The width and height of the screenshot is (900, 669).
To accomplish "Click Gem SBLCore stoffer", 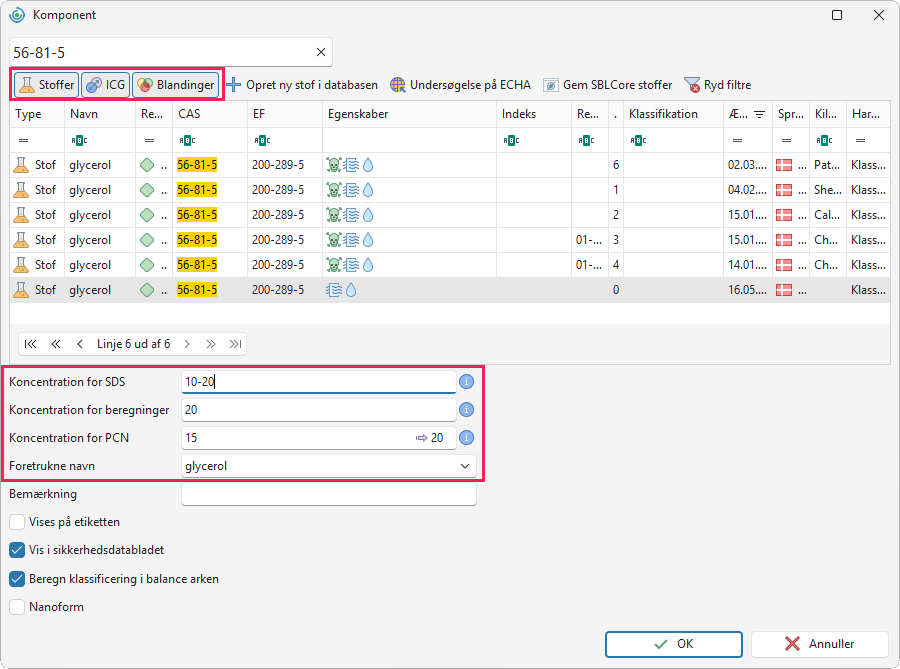I will (607, 85).
